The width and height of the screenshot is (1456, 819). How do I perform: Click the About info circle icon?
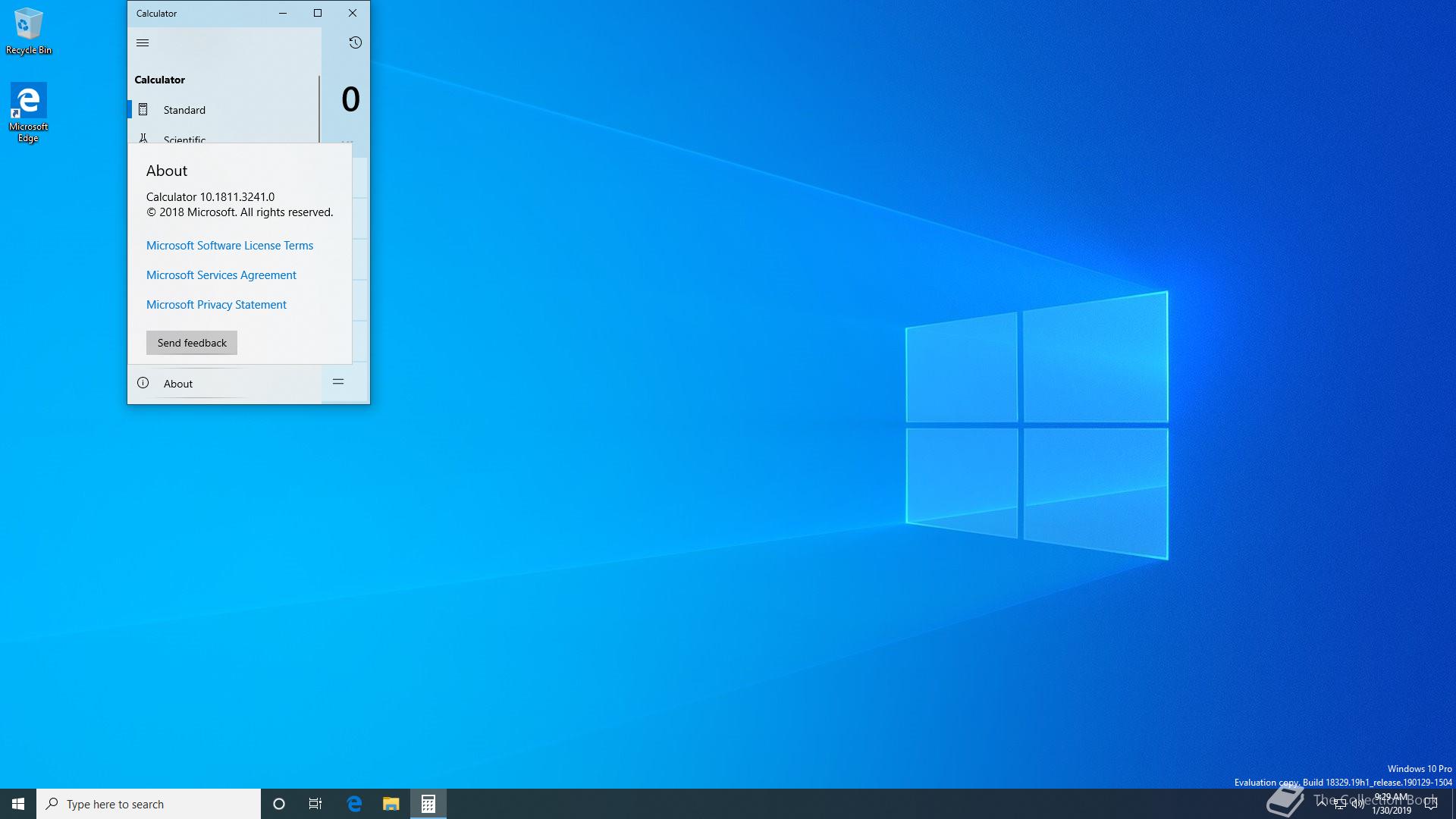(143, 383)
